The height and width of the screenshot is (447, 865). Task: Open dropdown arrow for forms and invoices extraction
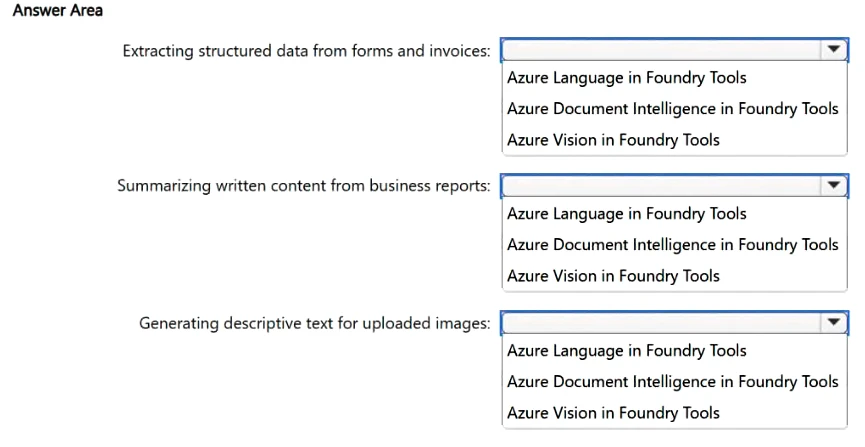(x=832, y=49)
